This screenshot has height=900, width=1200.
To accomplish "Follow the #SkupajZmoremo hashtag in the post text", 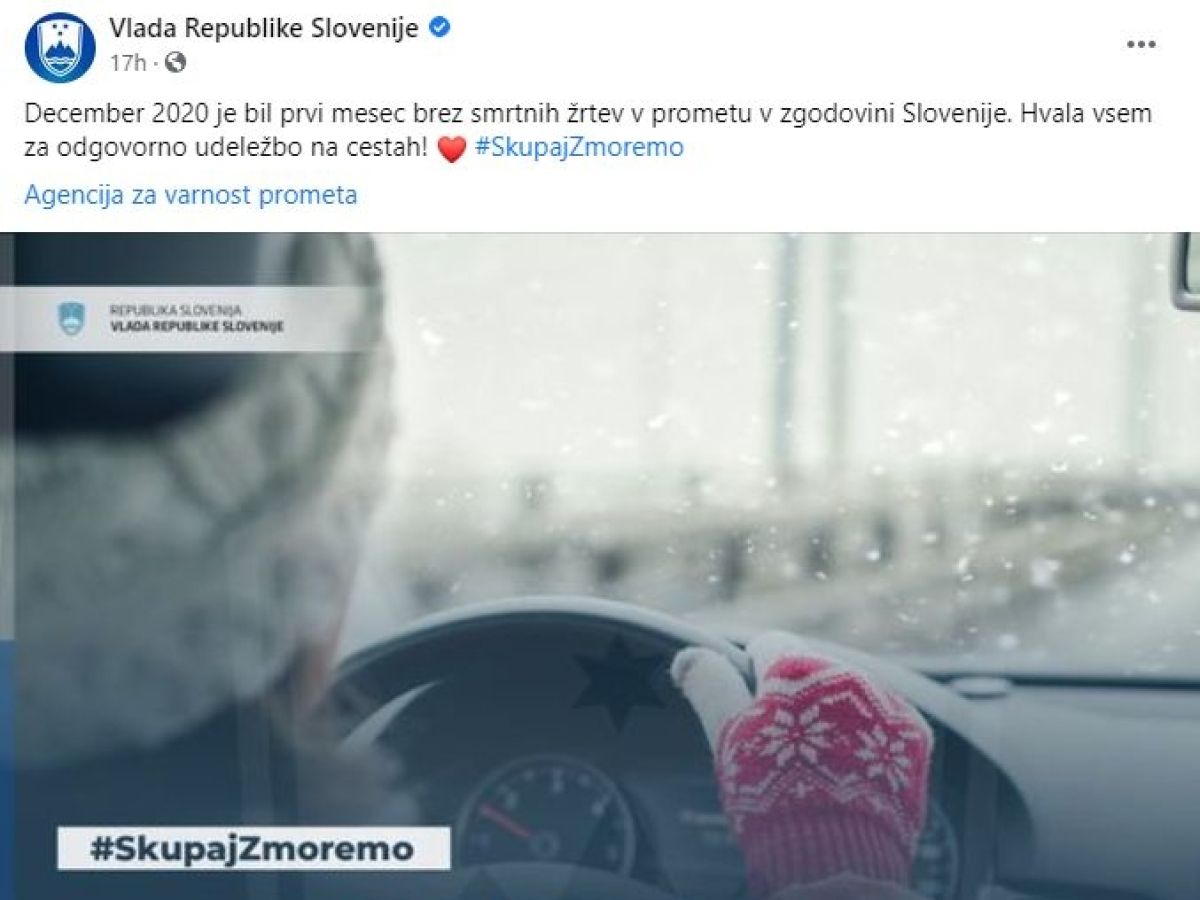I will coord(579,148).
